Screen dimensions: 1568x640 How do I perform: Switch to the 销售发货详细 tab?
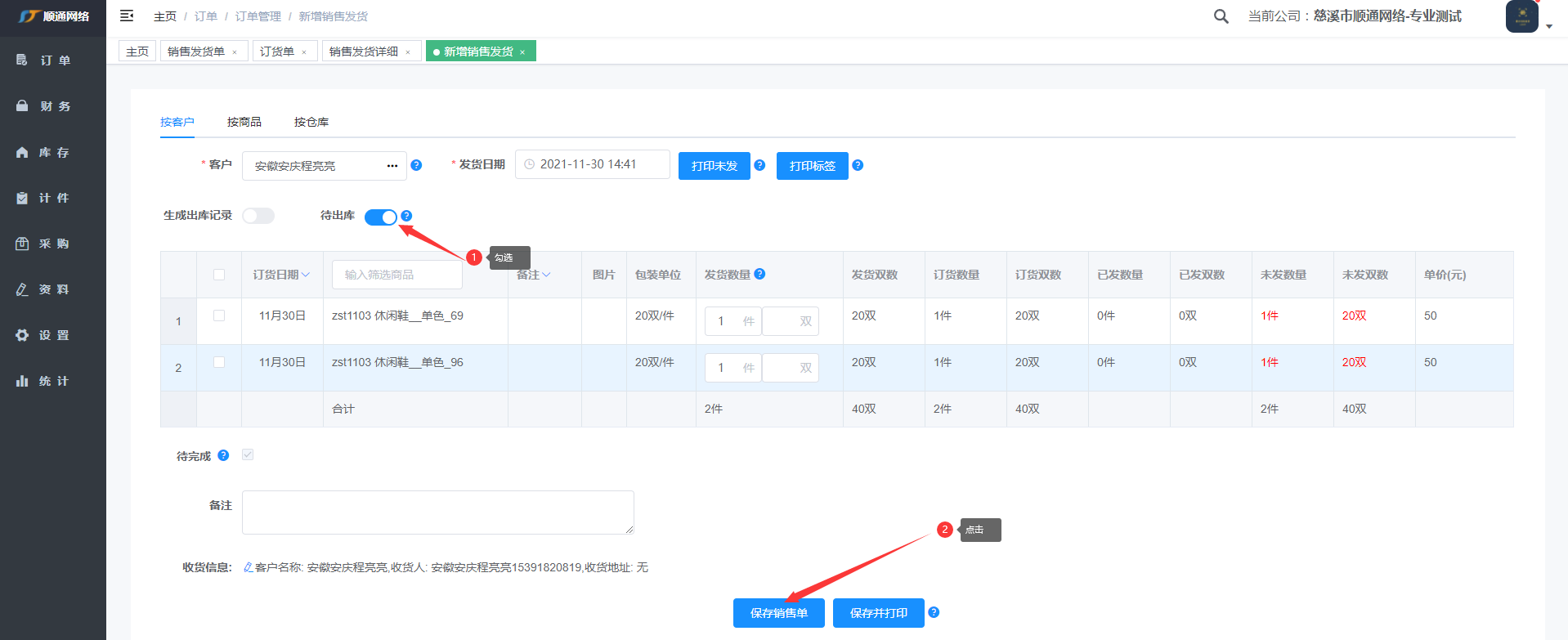click(x=364, y=51)
